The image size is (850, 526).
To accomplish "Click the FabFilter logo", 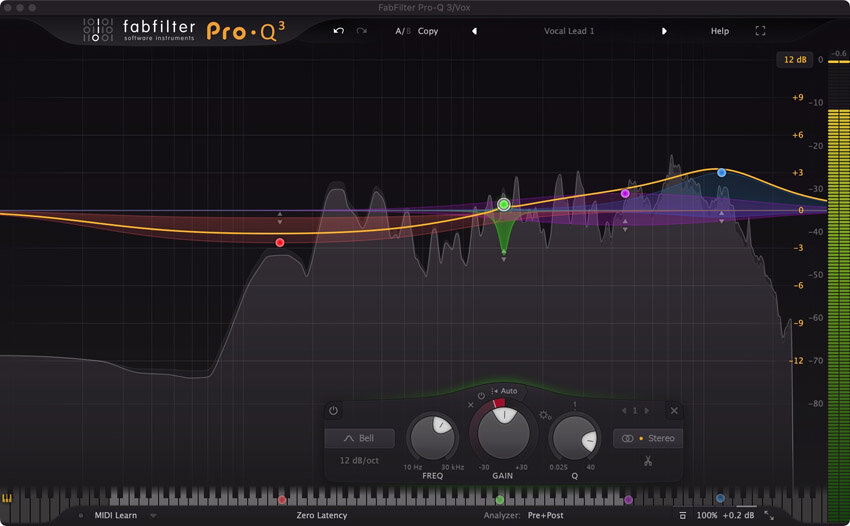I will click(x=139, y=30).
